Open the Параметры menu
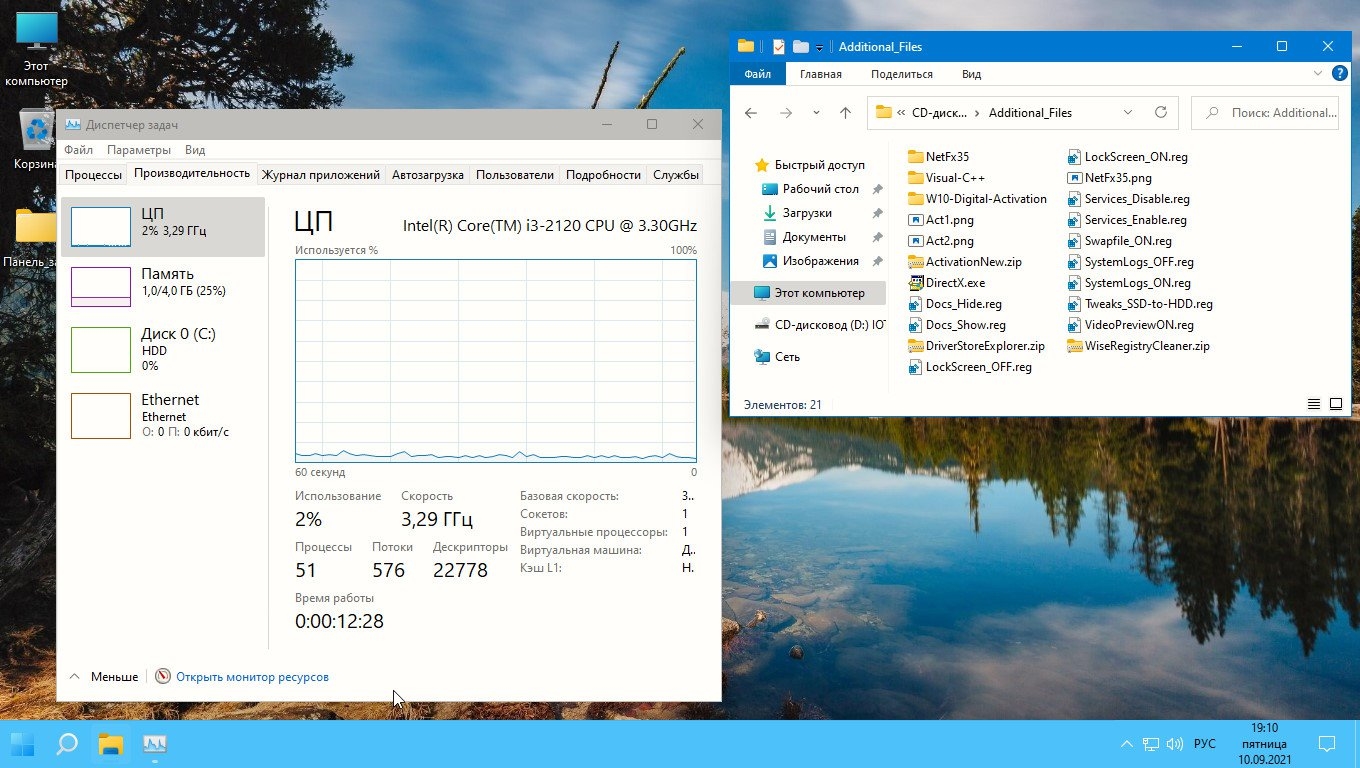The width and height of the screenshot is (1360, 768). click(139, 150)
